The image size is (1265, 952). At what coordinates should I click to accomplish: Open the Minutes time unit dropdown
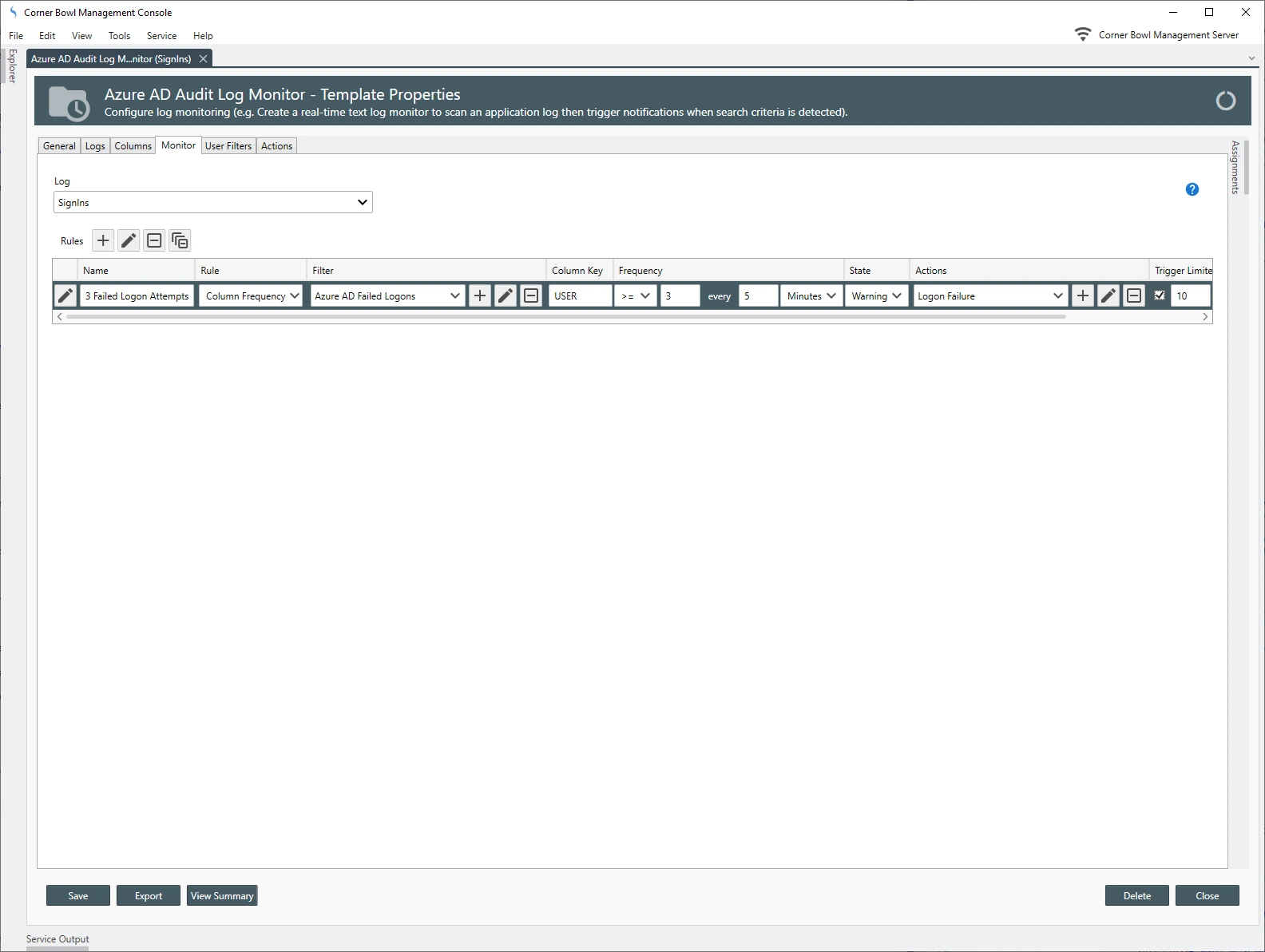(811, 296)
